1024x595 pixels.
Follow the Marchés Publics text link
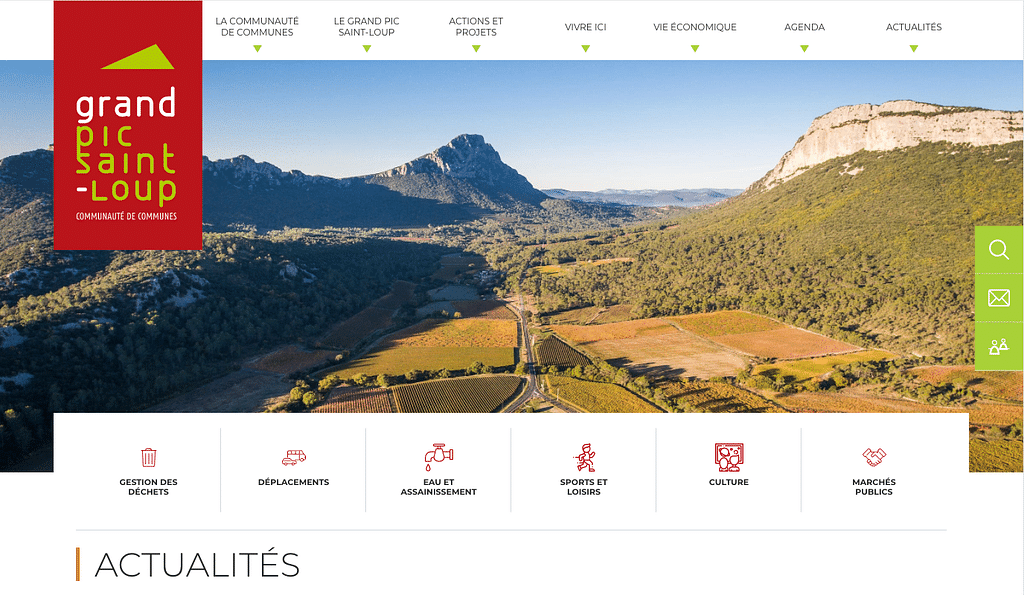874,487
